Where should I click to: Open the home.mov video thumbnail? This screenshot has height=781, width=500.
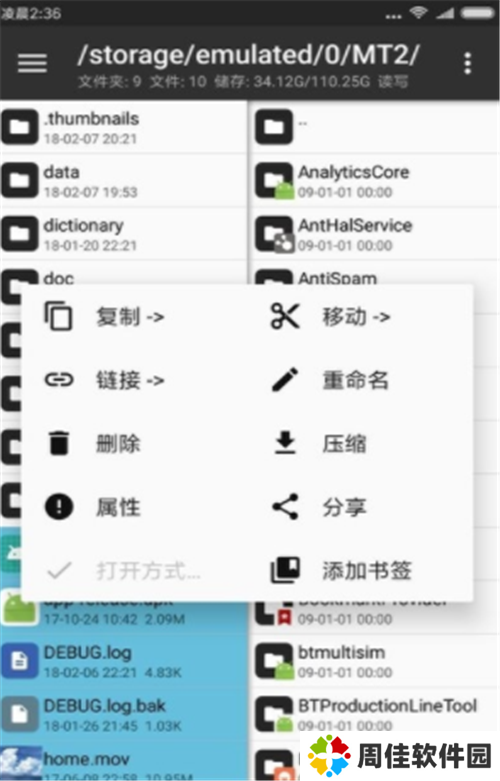click(20, 762)
